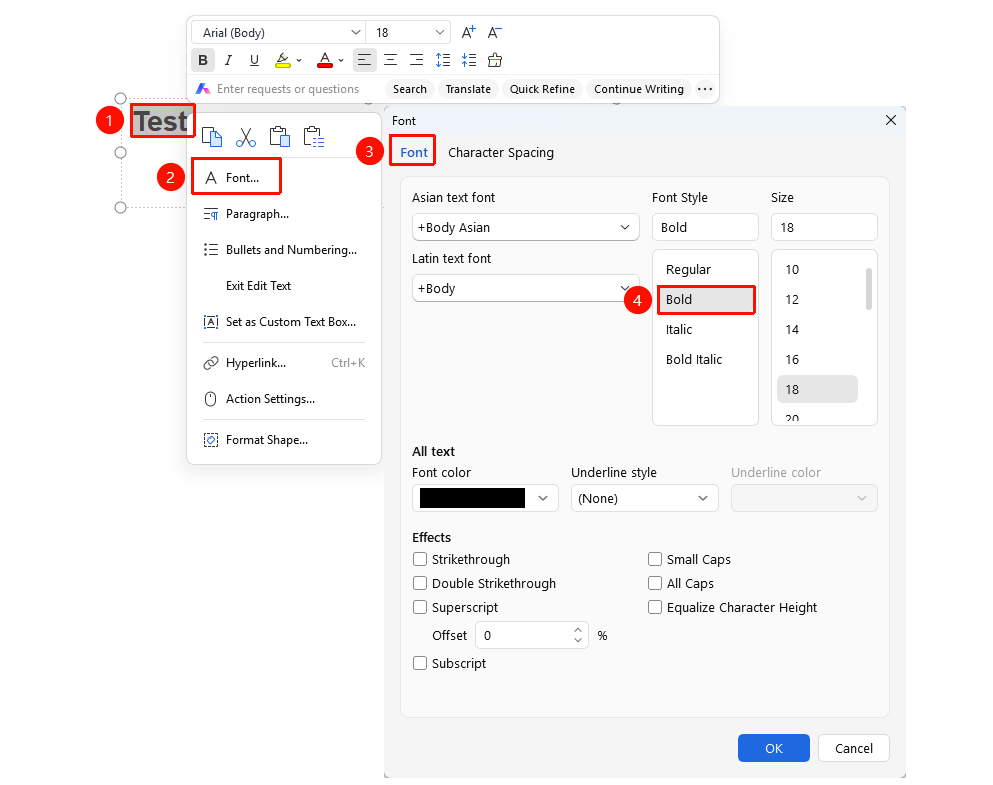Check Equalize Character Height

pyautogui.click(x=655, y=607)
